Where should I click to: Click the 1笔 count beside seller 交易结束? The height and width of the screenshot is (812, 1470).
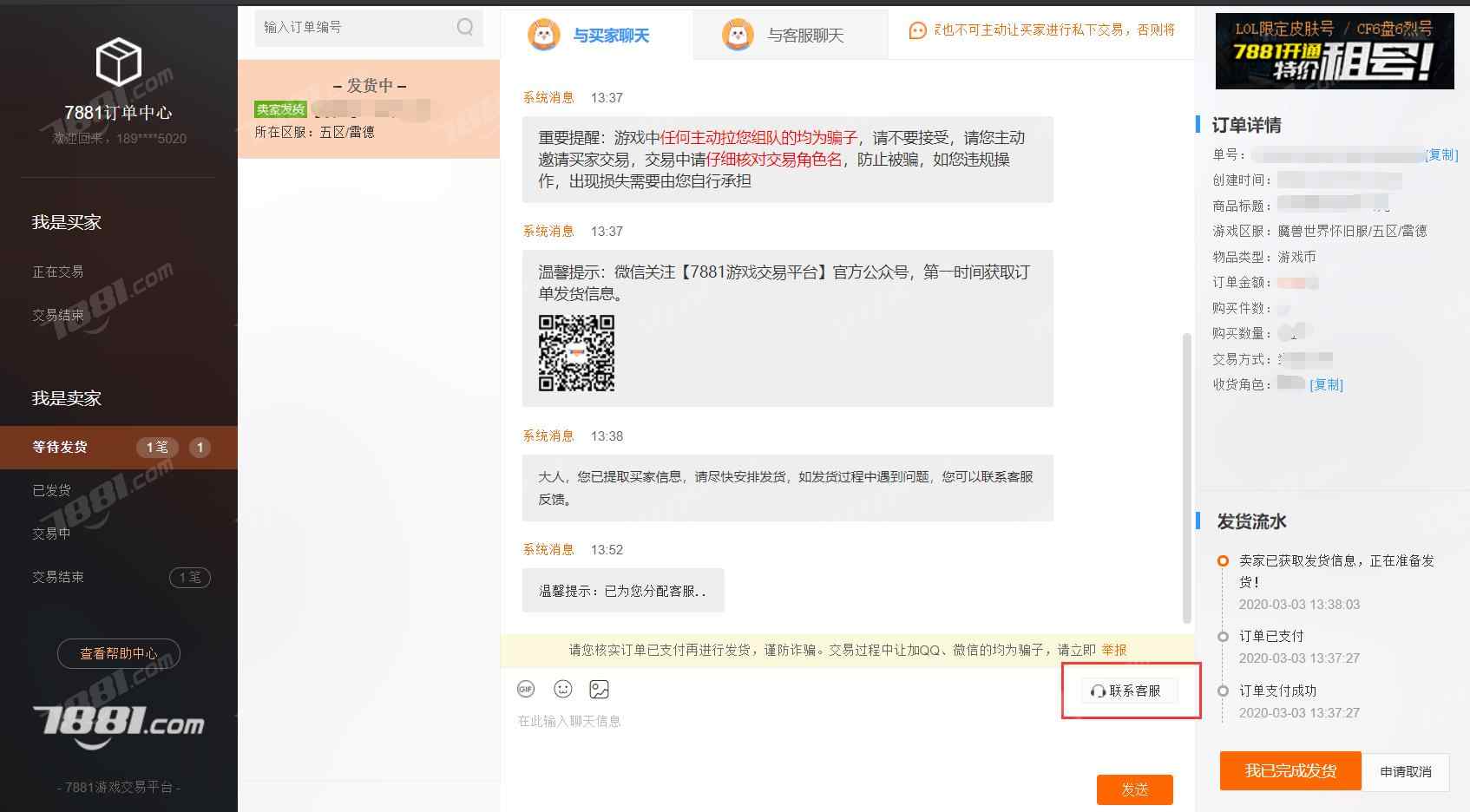click(190, 577)
